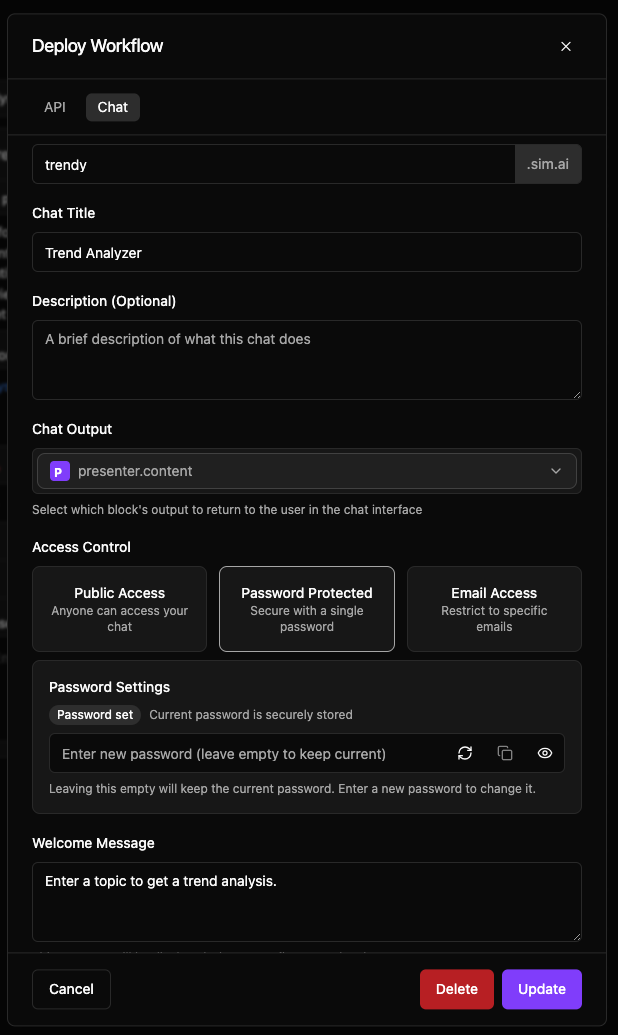This screenshot has height=1035, width=618.
Task: Choose Password Protected access control
Action: pos(307,609)
